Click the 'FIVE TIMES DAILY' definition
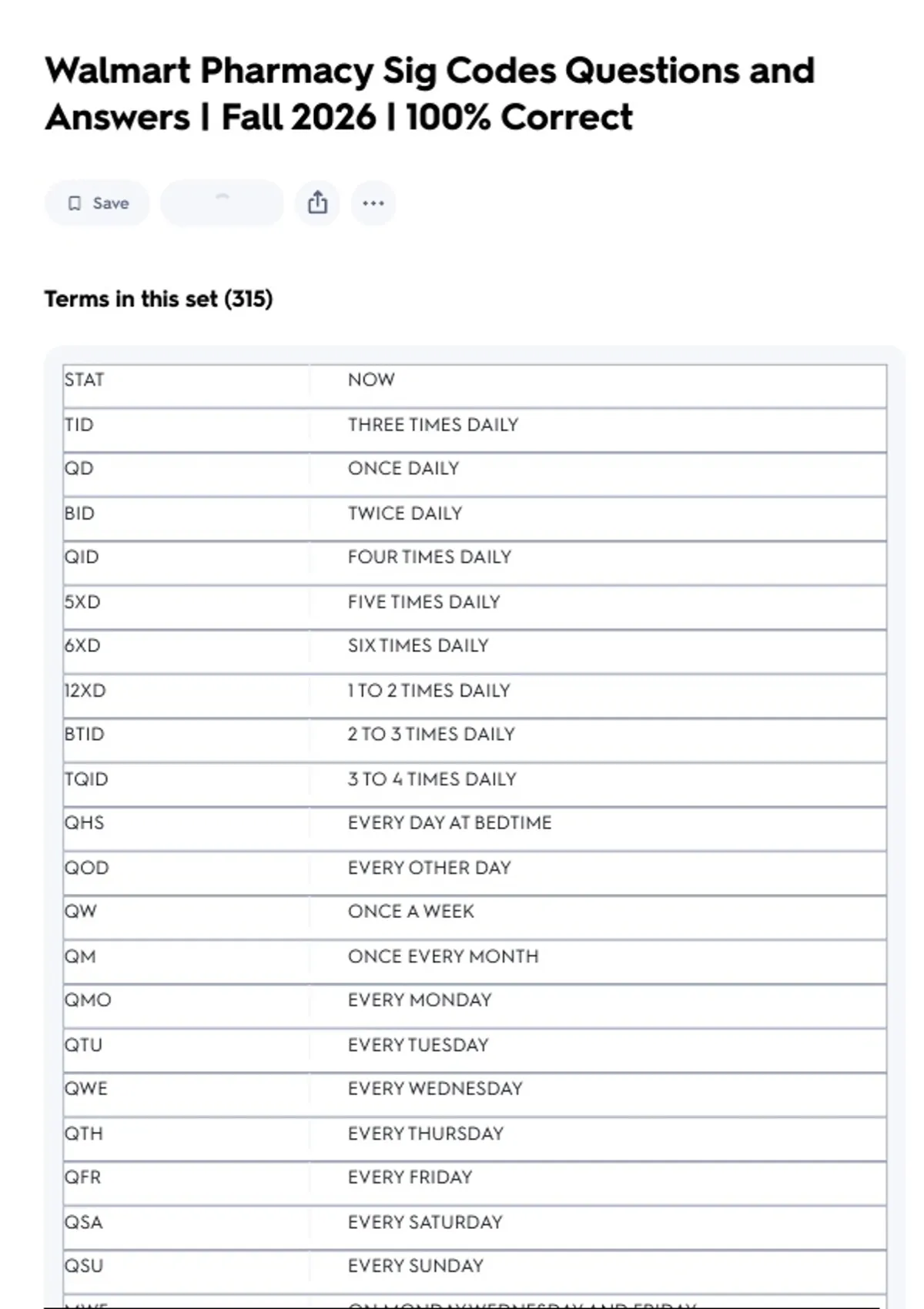The image size is (924, 1309). (423, 602)
